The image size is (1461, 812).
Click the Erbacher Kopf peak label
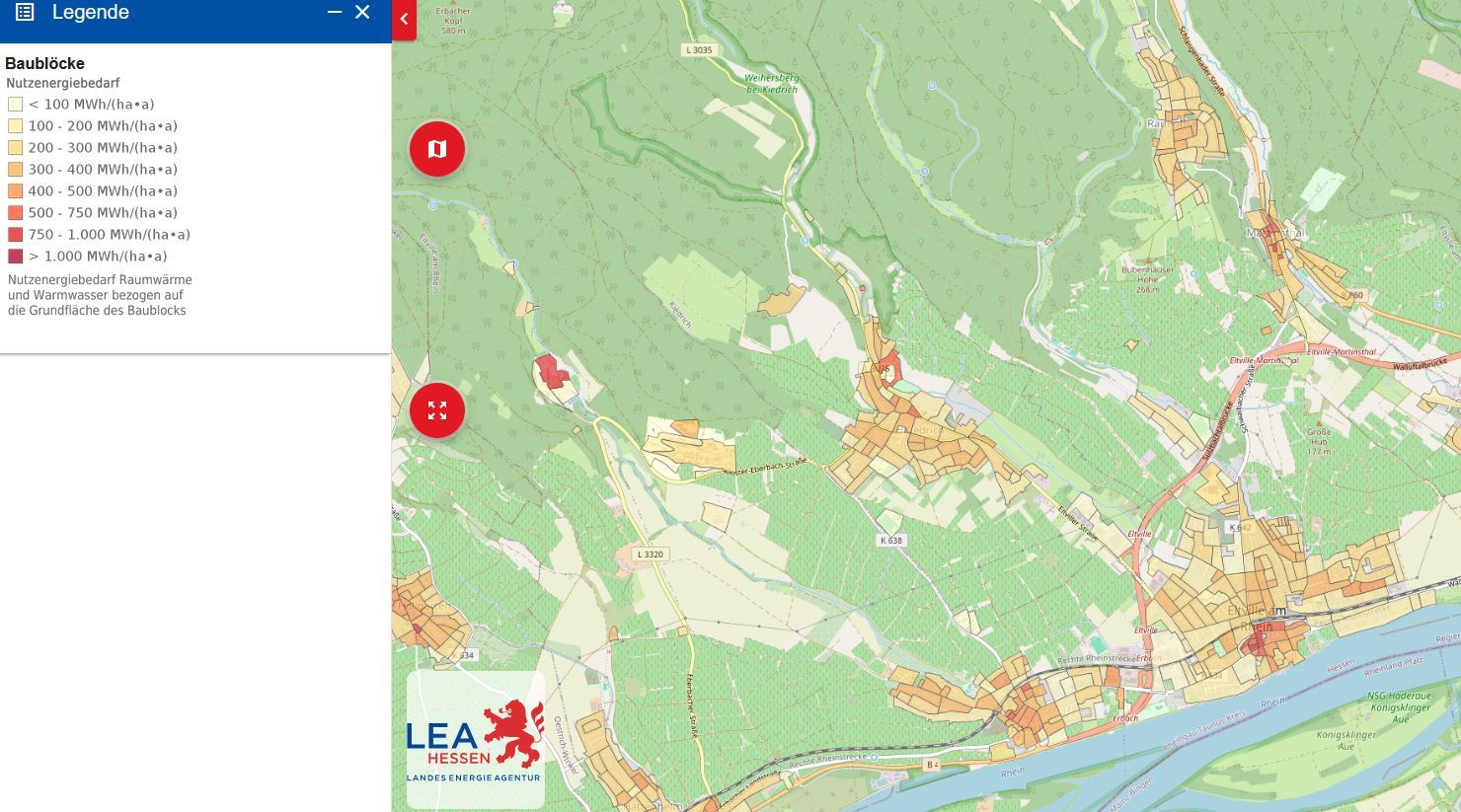(x=453, y=21)
